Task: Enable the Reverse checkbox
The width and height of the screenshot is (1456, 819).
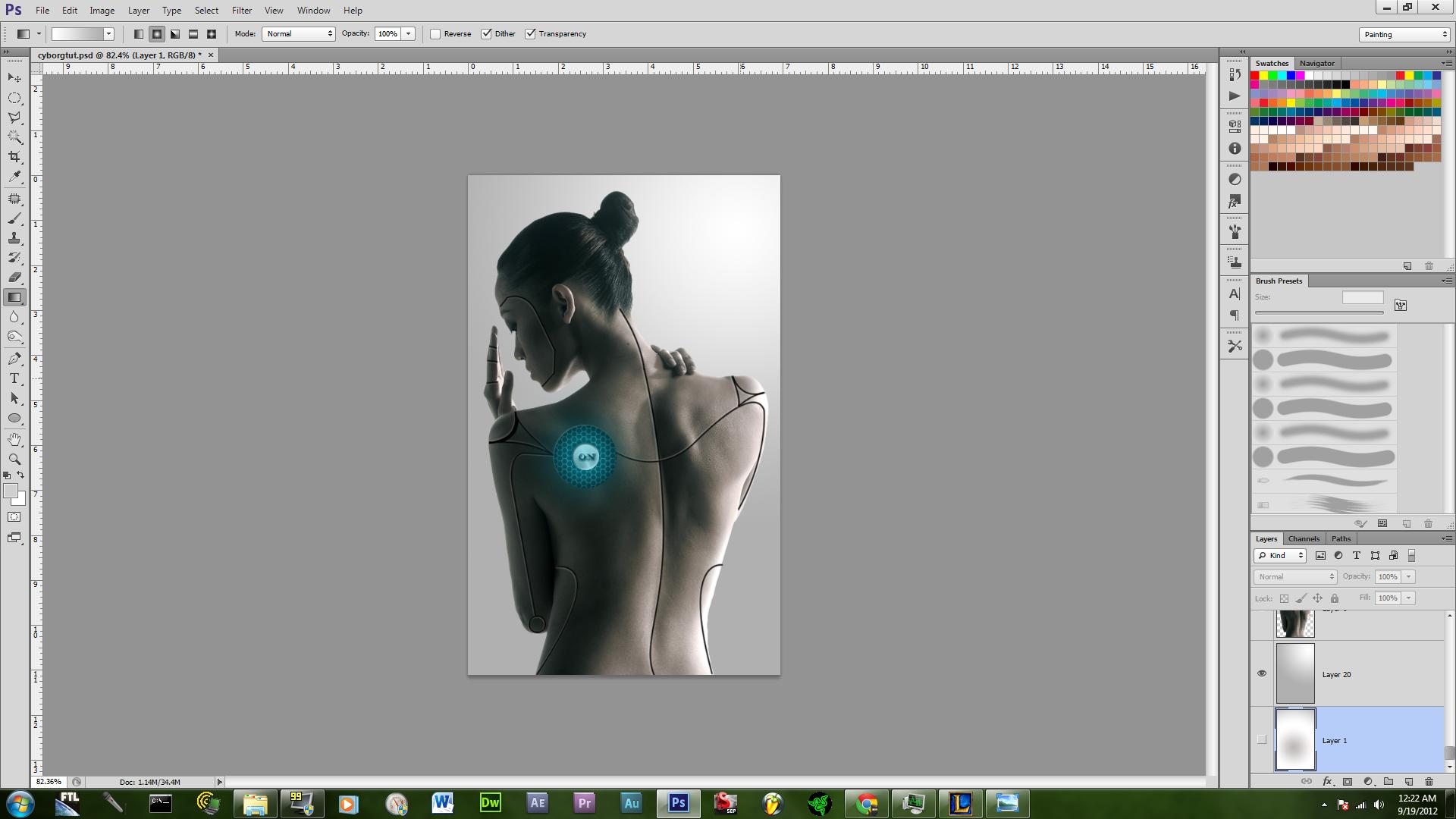Action: coord(435,34)
